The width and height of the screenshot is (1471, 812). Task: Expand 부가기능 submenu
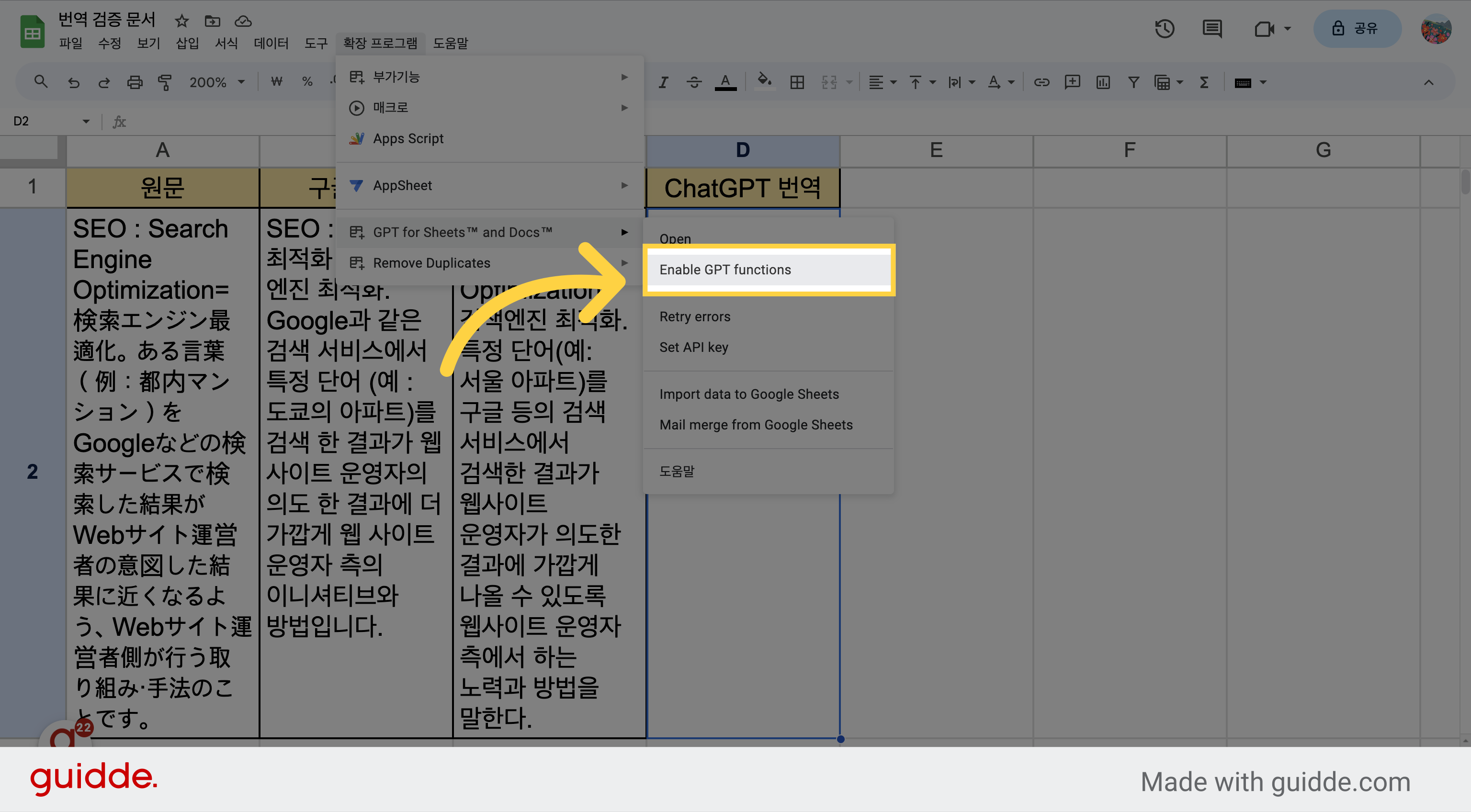[490, 77]
